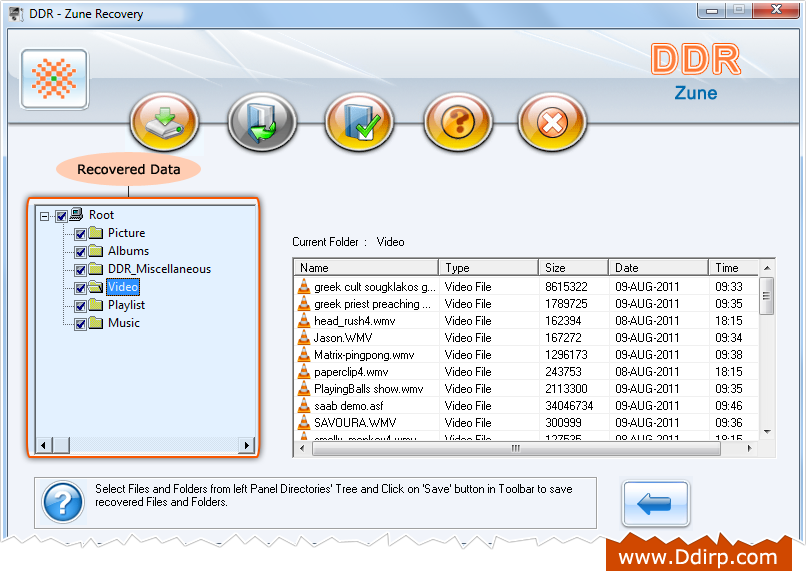
Task: Click the file list horizontal scrollbar thumb
Action: [516, 448]
